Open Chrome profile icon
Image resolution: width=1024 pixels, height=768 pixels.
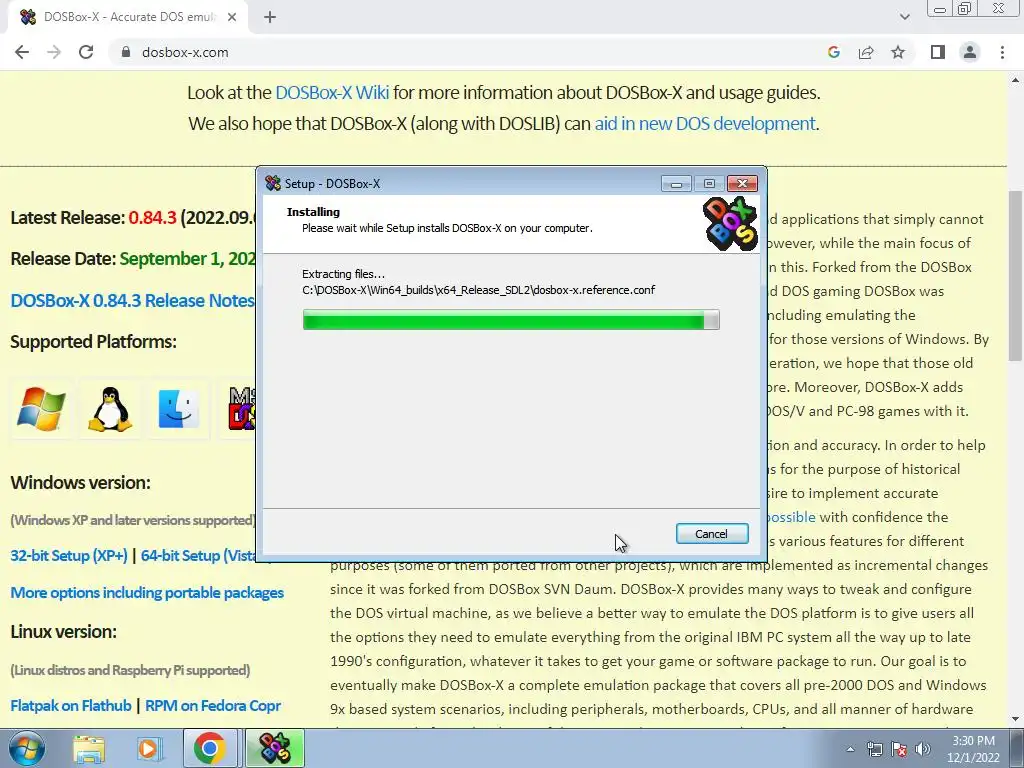pyautogui.click(x=970, y=52)
